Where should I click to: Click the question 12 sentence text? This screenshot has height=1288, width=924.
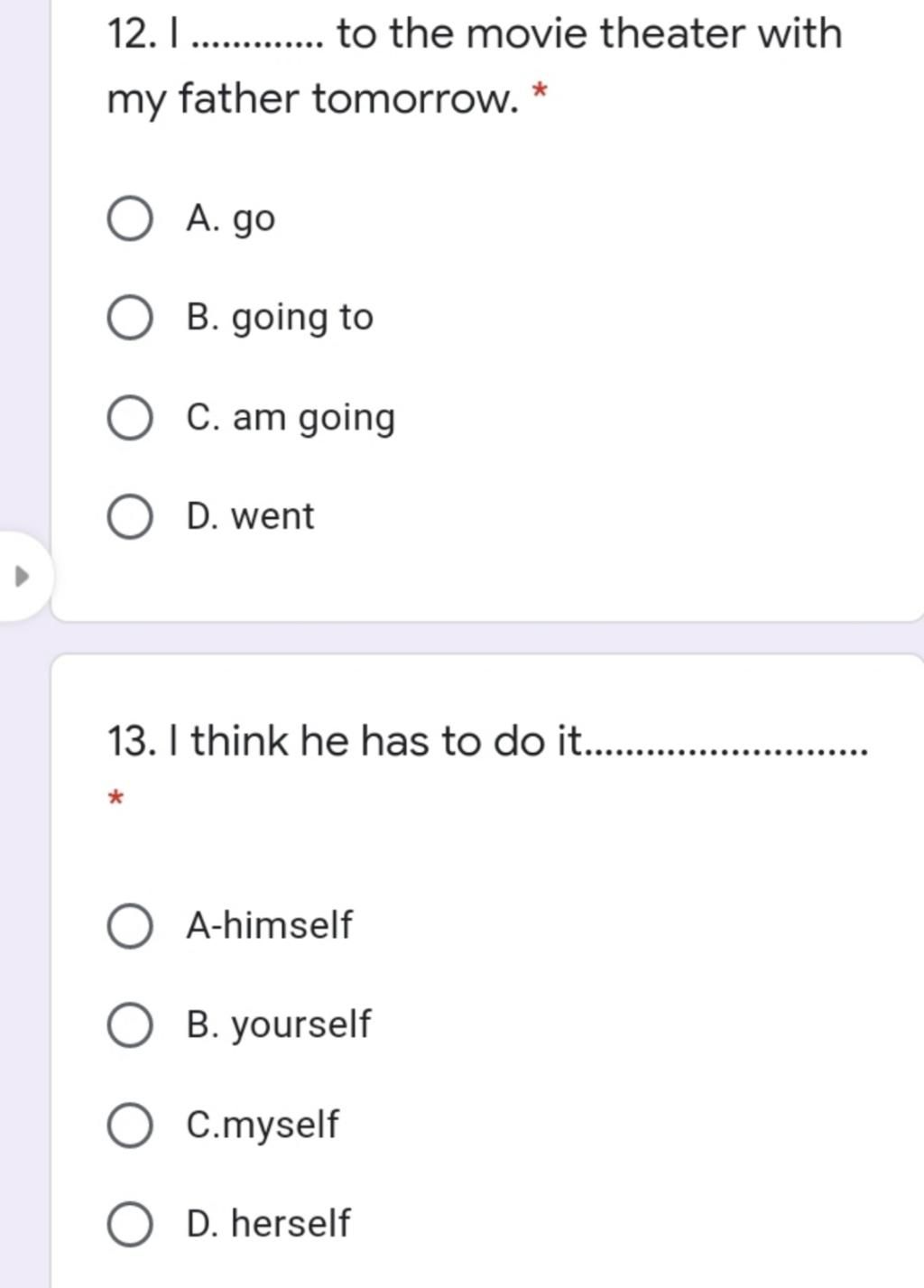point(474,66)
